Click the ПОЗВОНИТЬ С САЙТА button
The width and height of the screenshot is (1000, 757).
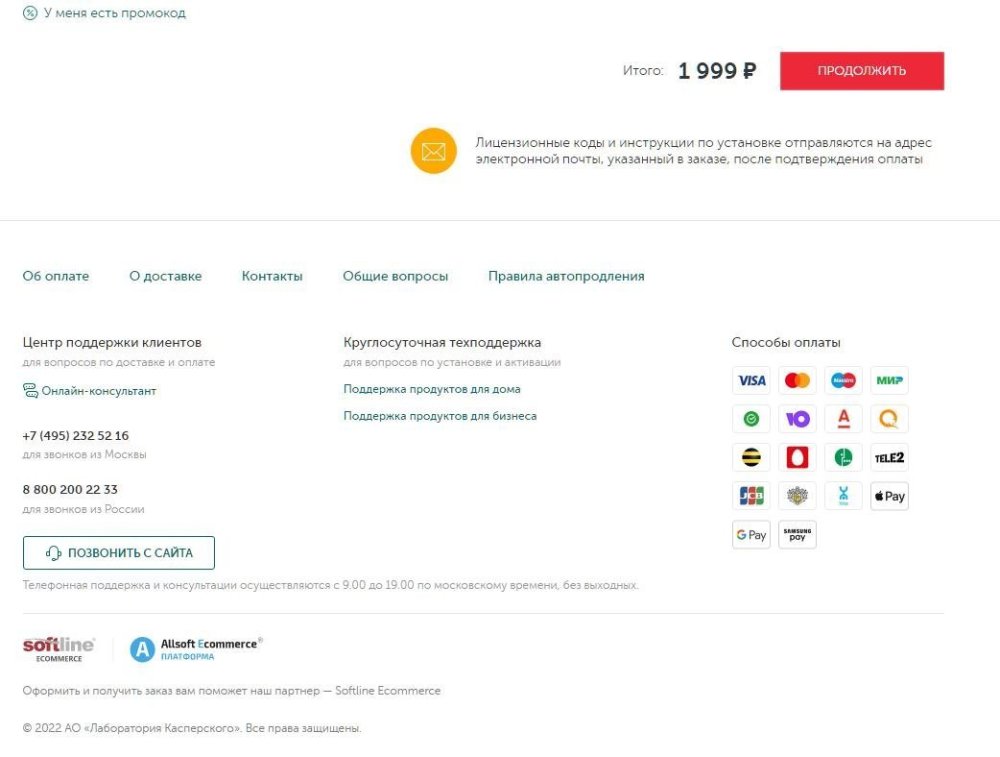click(119, 553)
